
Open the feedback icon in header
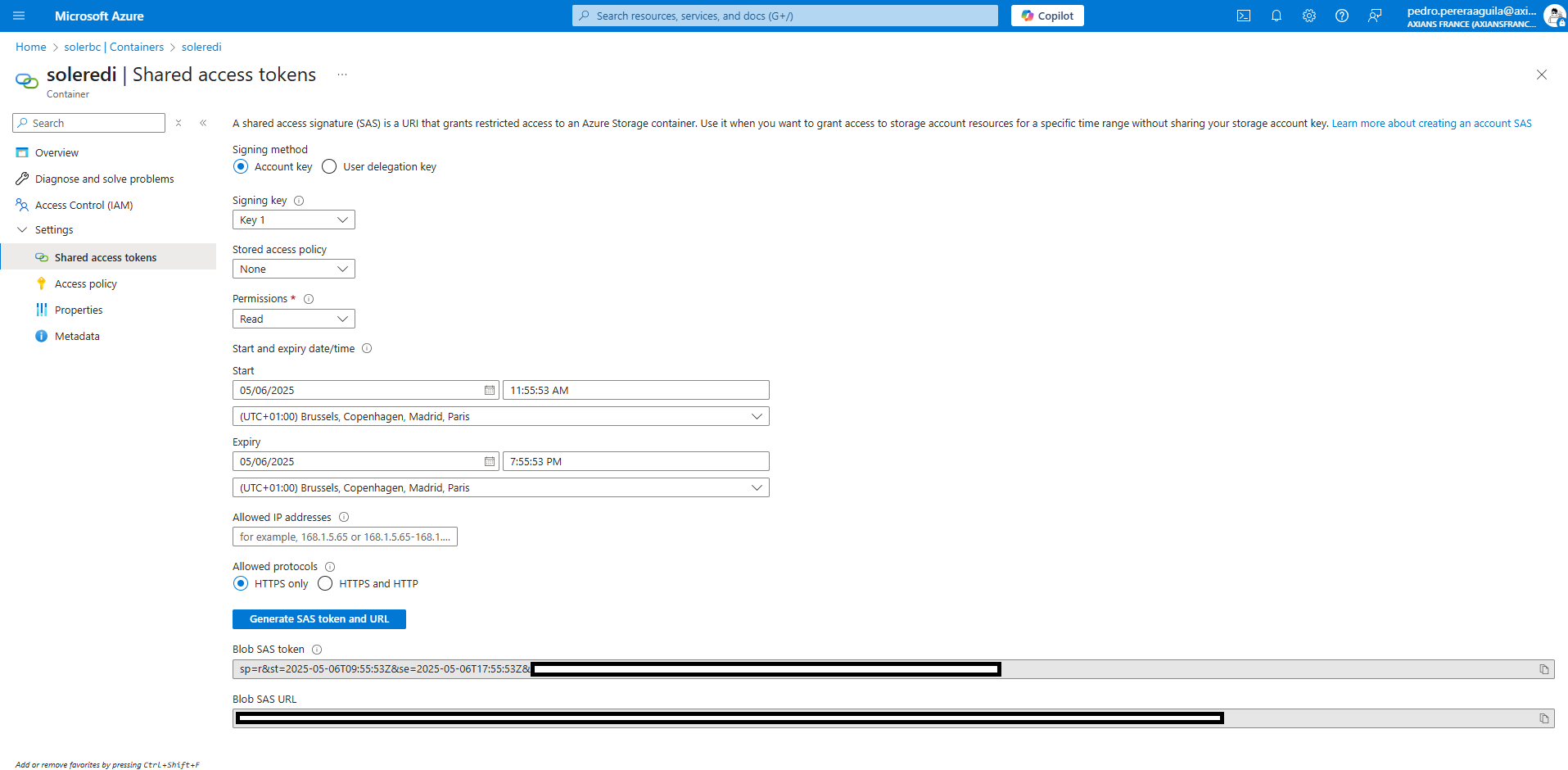[1374, 16]
